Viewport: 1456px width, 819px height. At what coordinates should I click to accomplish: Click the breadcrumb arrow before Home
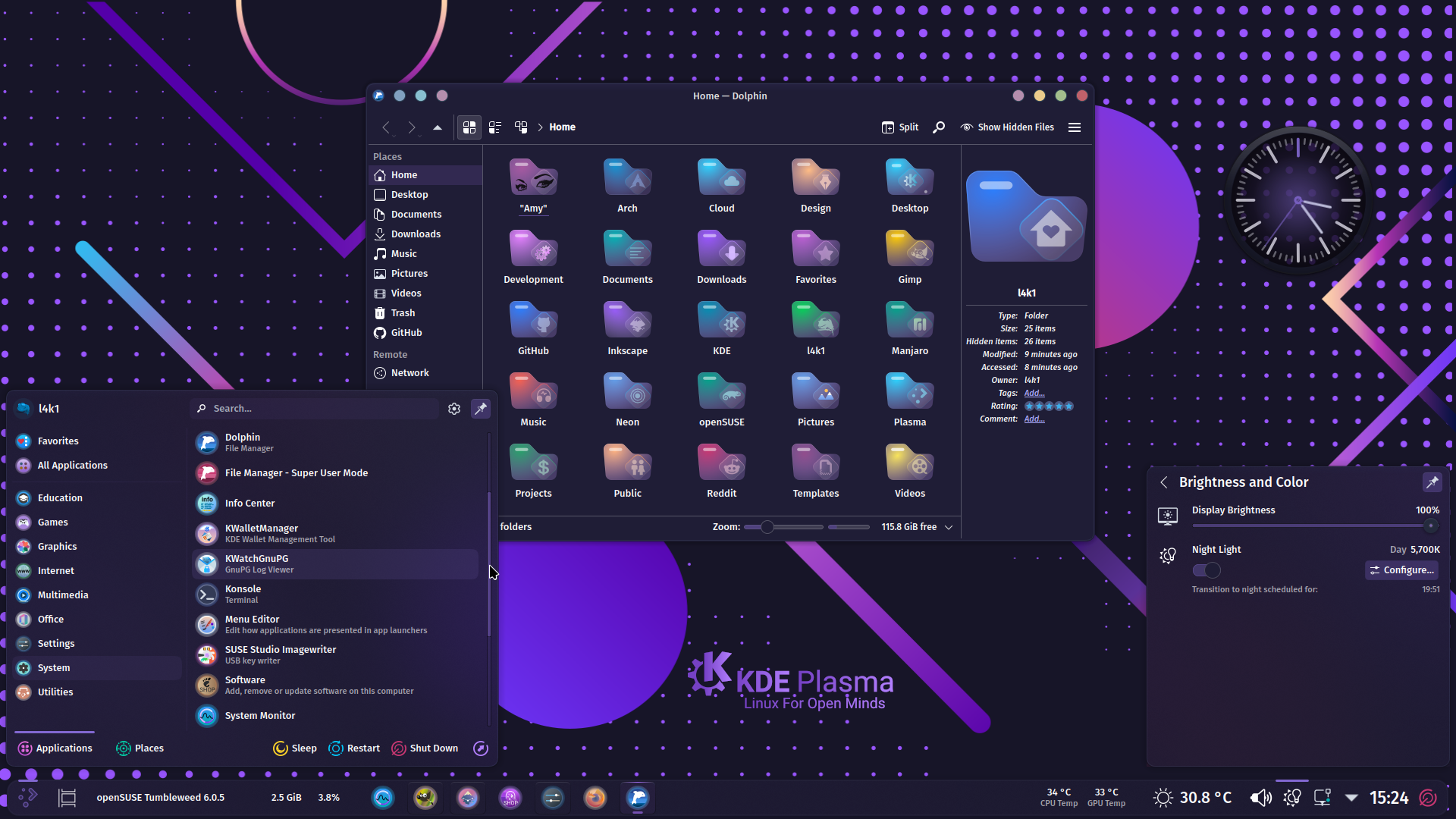(541, 127)
